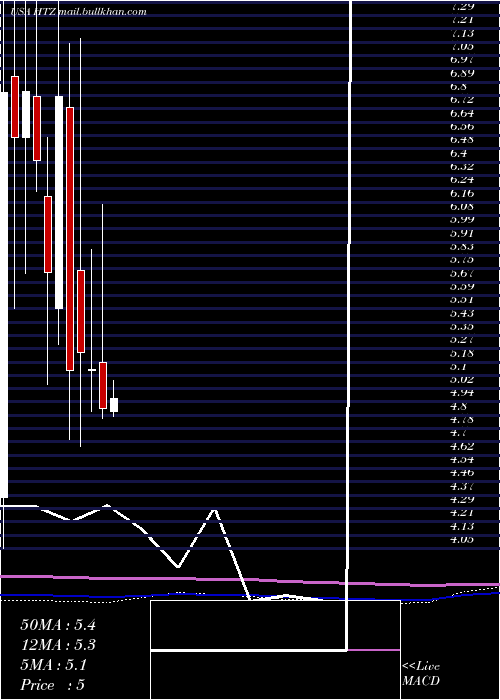Select the 4.78 price axis label

pos(462,419)
